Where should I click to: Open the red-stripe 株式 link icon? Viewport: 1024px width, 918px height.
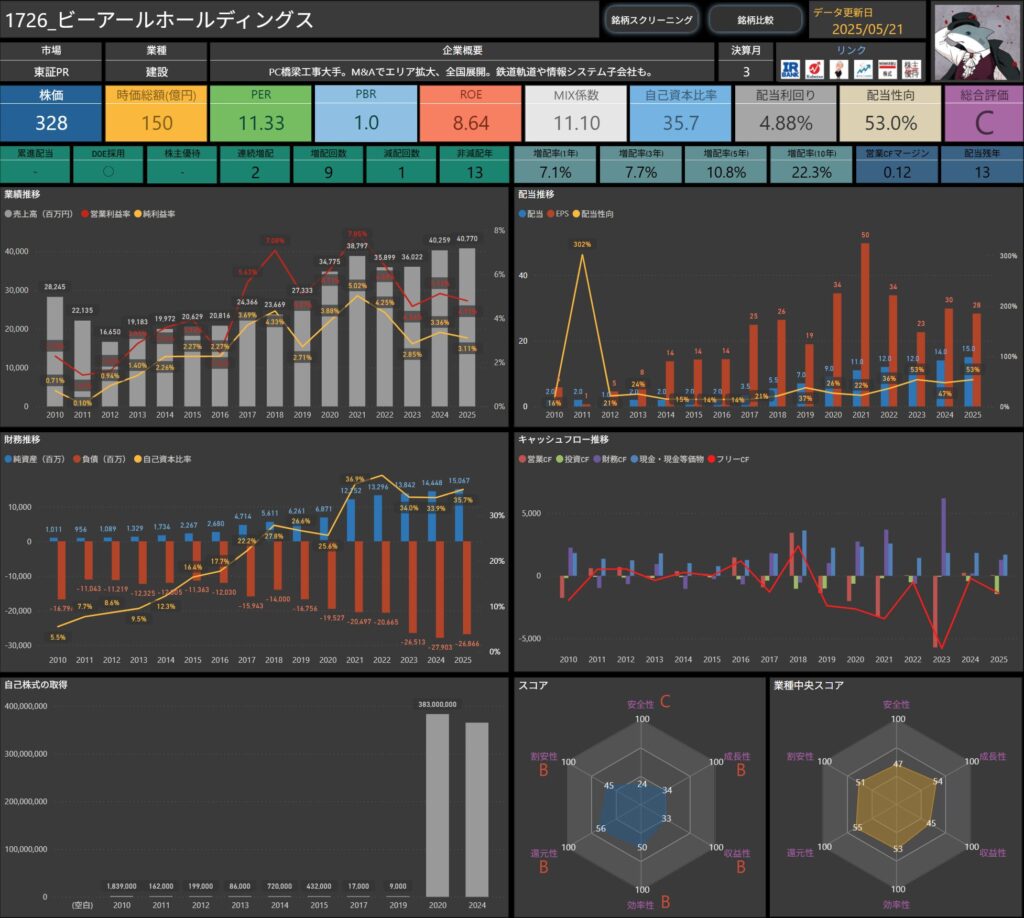pyautogui.click(x=887, y=69)
